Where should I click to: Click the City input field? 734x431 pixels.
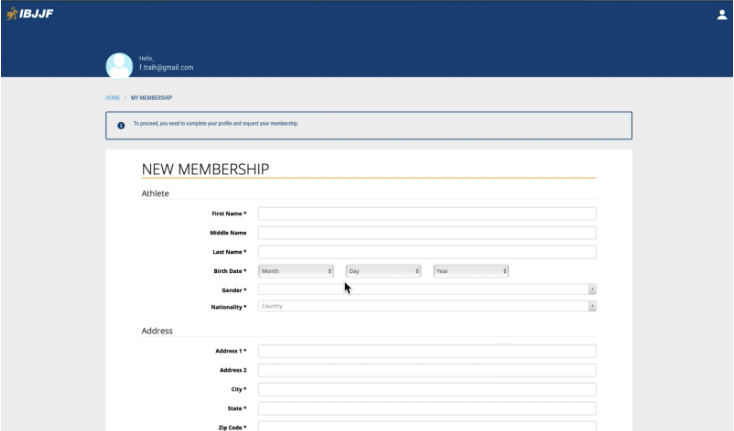point(427,389)
